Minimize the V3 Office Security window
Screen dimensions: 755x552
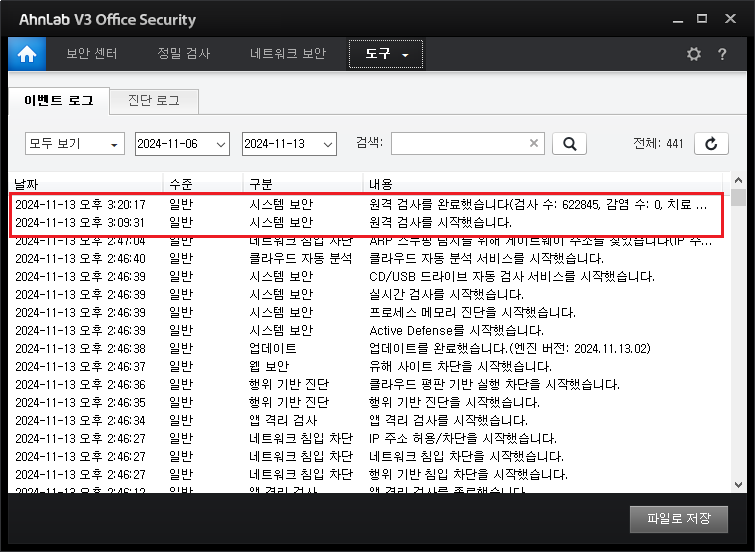pos(678,20)
